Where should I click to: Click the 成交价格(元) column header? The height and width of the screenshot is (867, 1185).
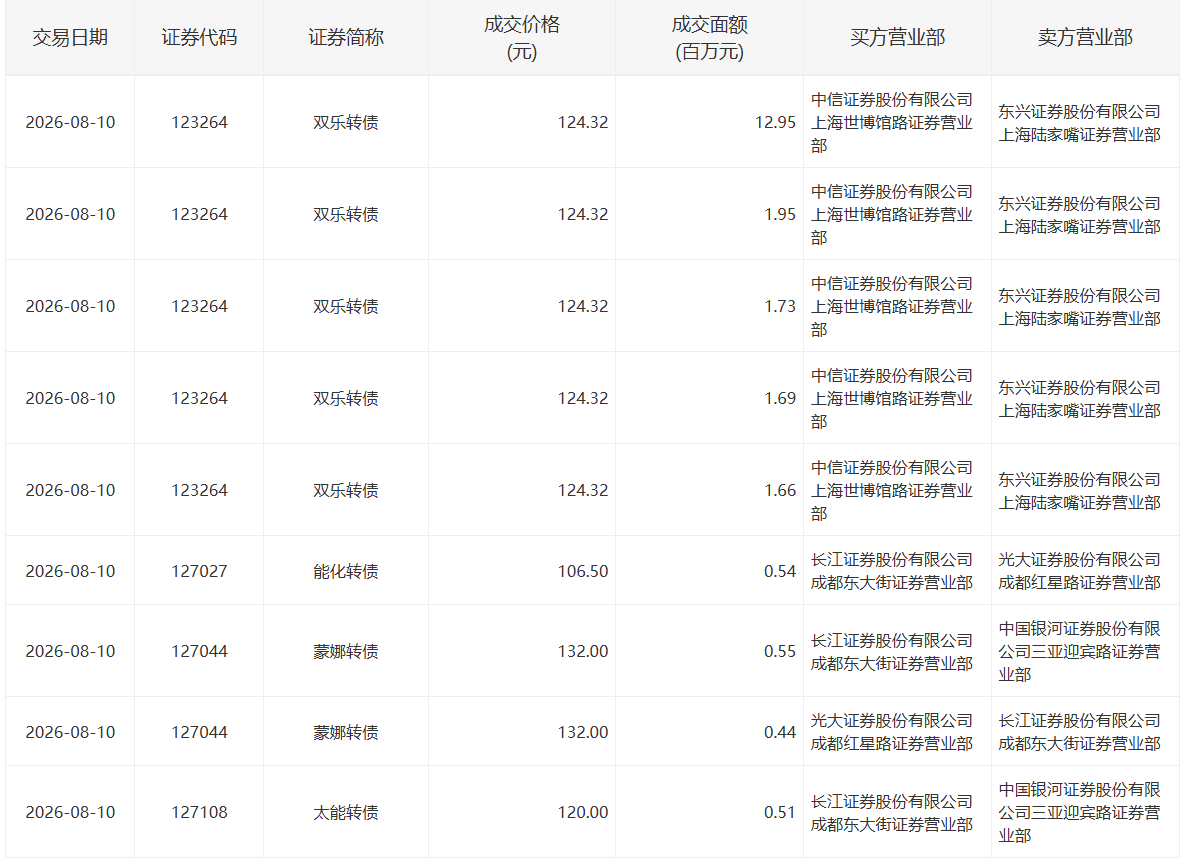521,38
